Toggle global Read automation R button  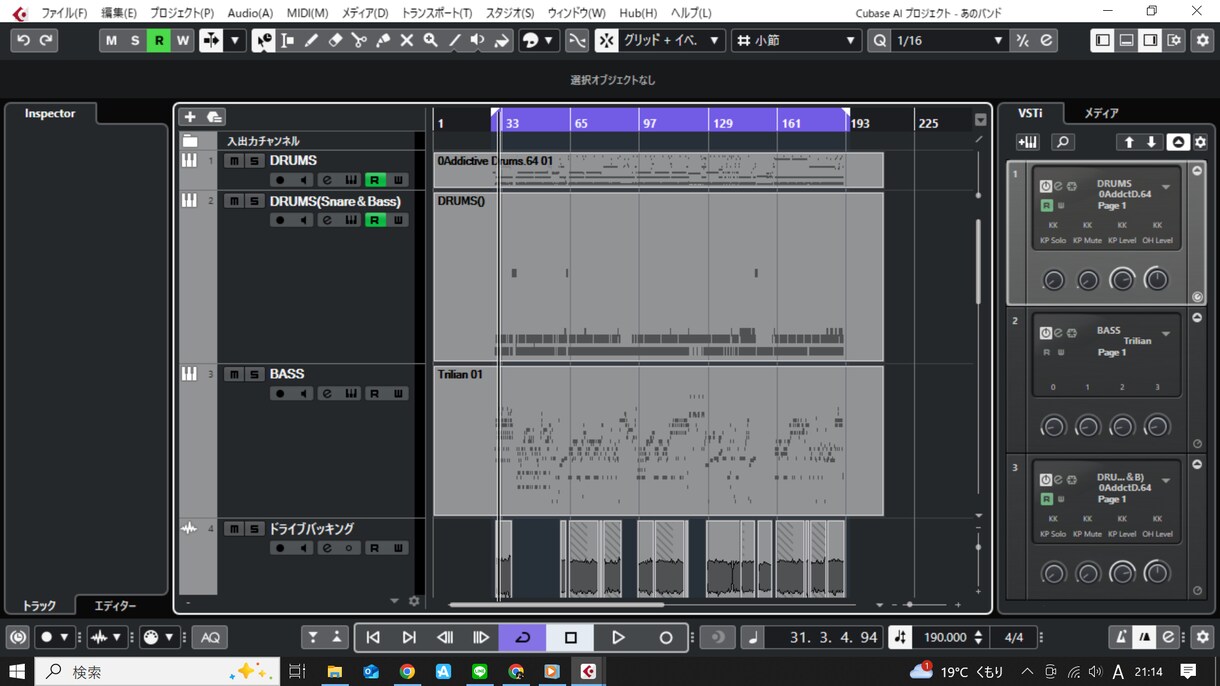158,40
